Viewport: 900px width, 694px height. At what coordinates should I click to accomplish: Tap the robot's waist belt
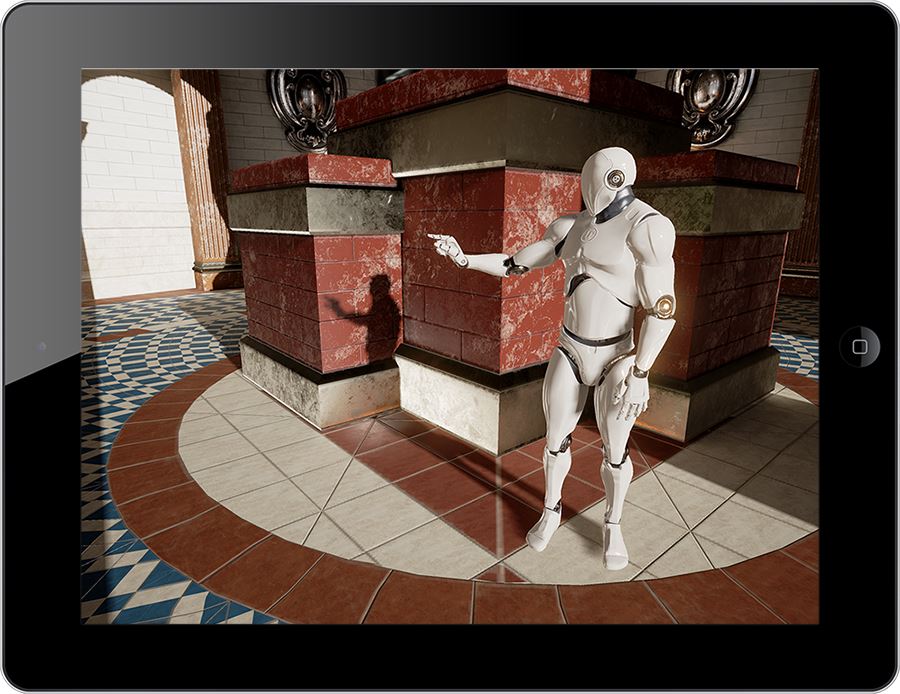click(595, 340)
